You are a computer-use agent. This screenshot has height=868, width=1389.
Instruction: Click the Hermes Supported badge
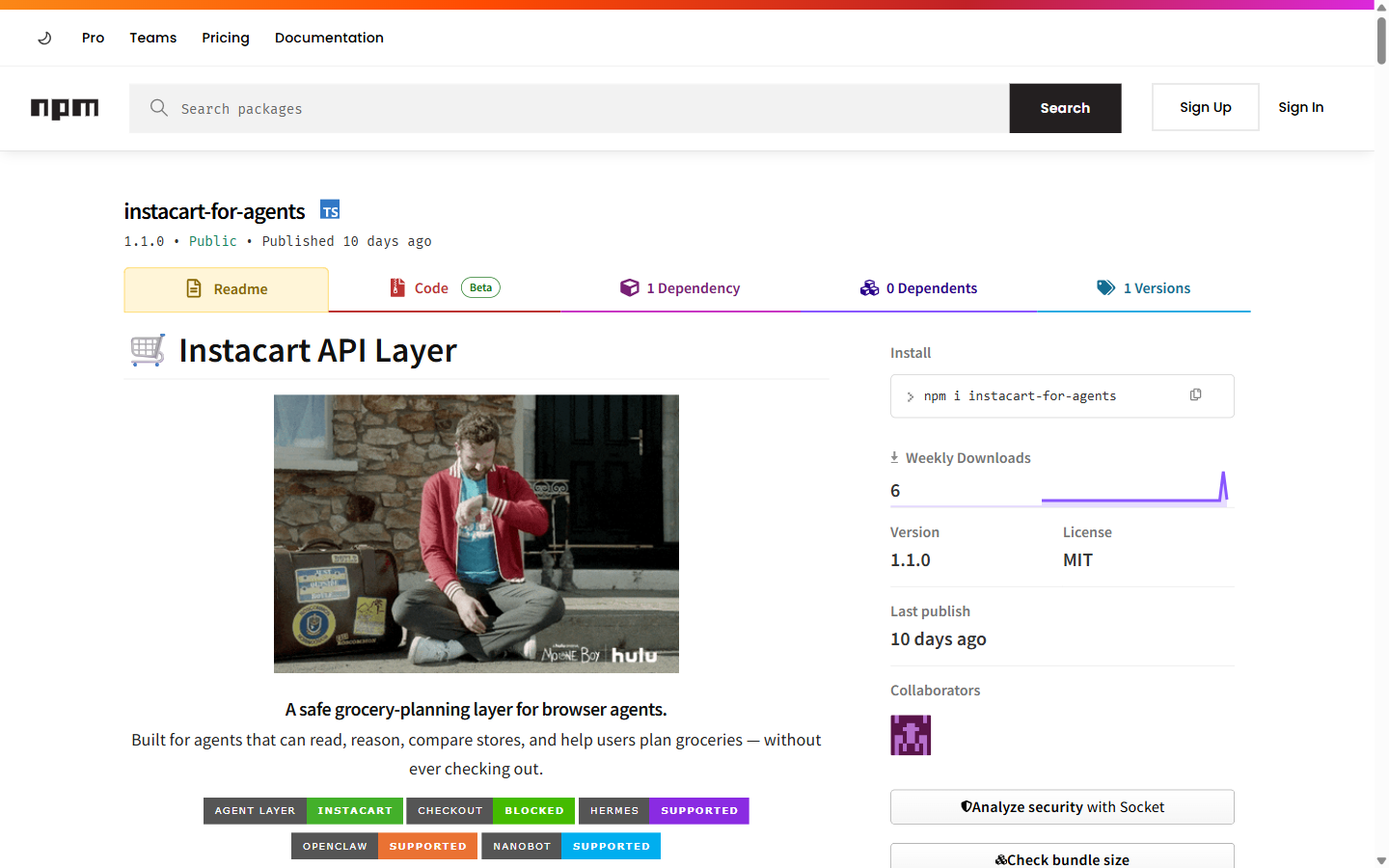pyautogui.click(x=664, y=811)
